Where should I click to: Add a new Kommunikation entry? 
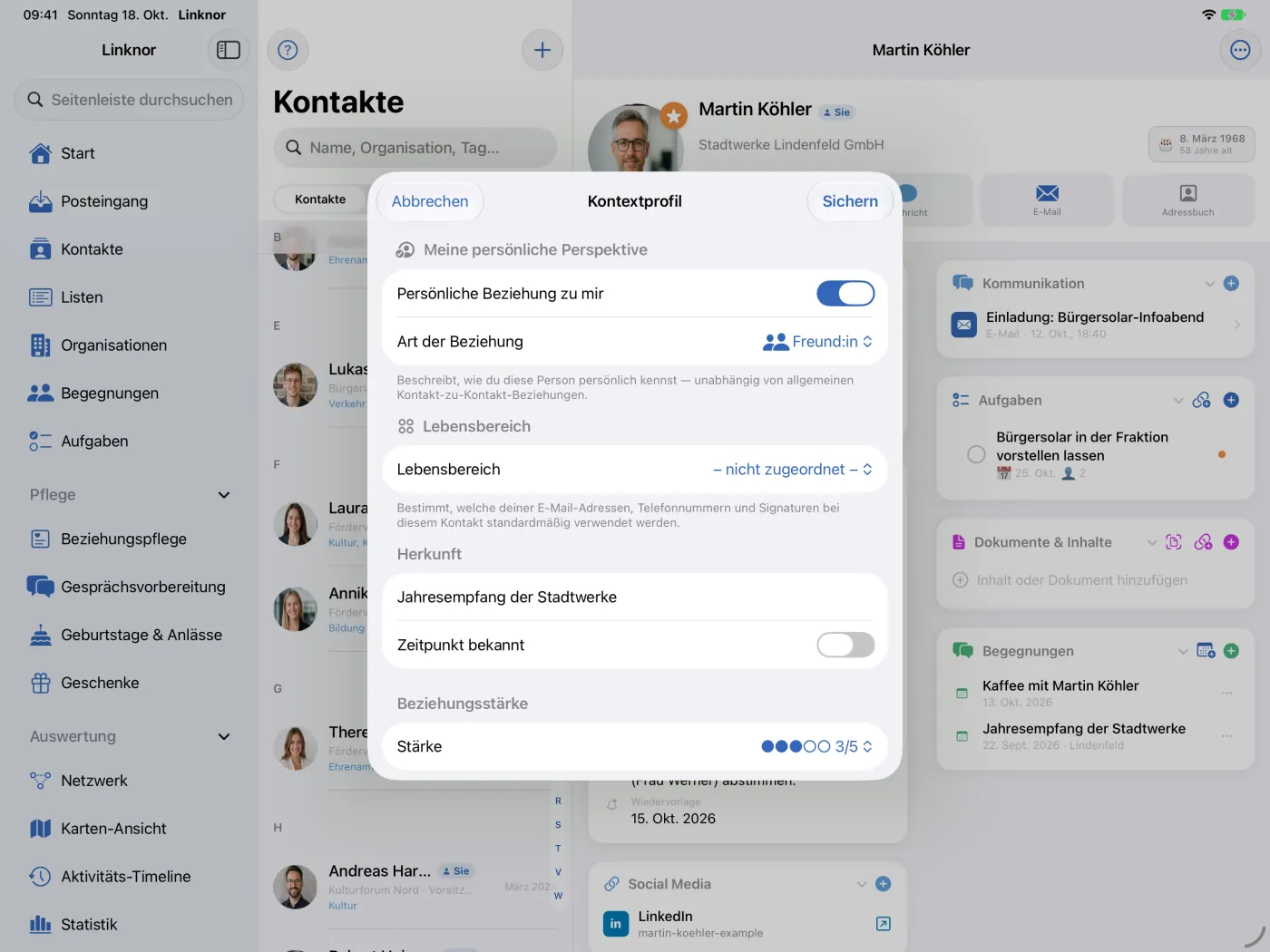pyautogui.click(x=1231, y=284)
